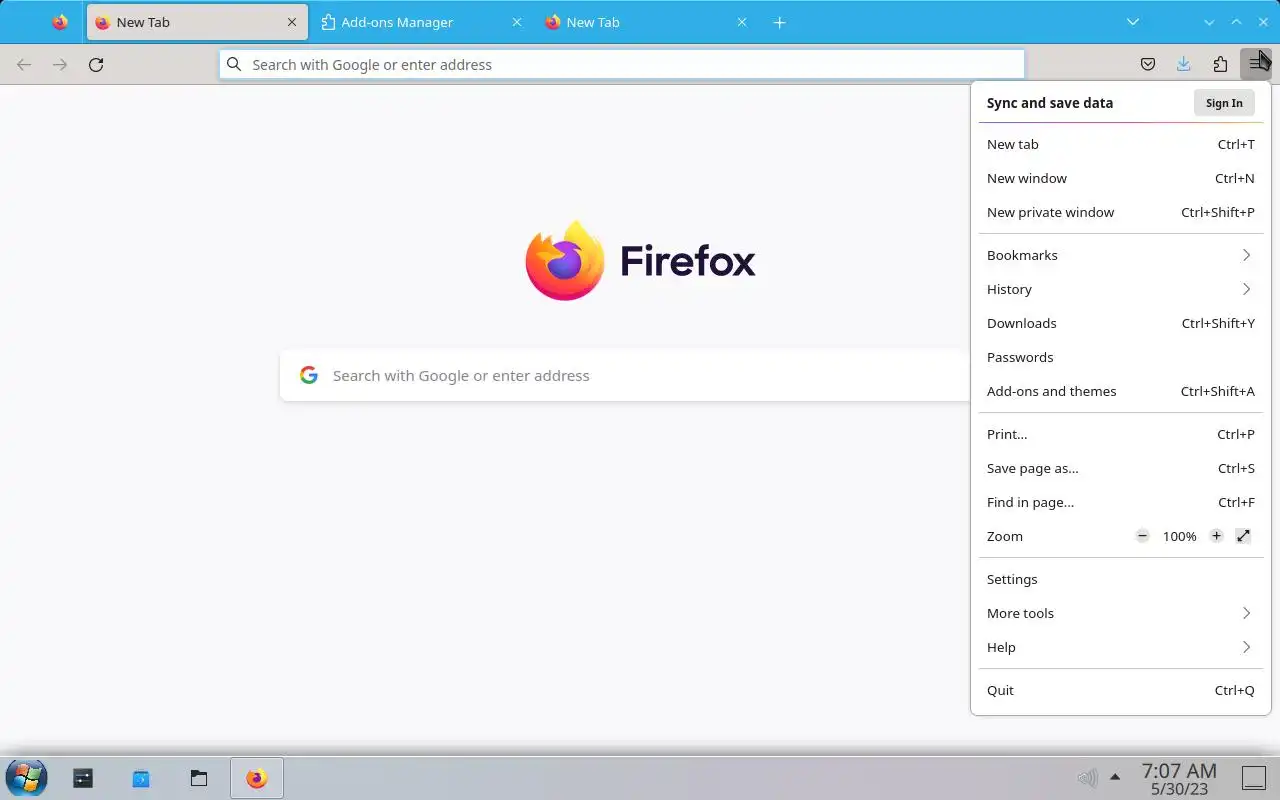This screenshot has width=1280, height=800.
Task: Close the first New Tab
Action: point(291,22)
